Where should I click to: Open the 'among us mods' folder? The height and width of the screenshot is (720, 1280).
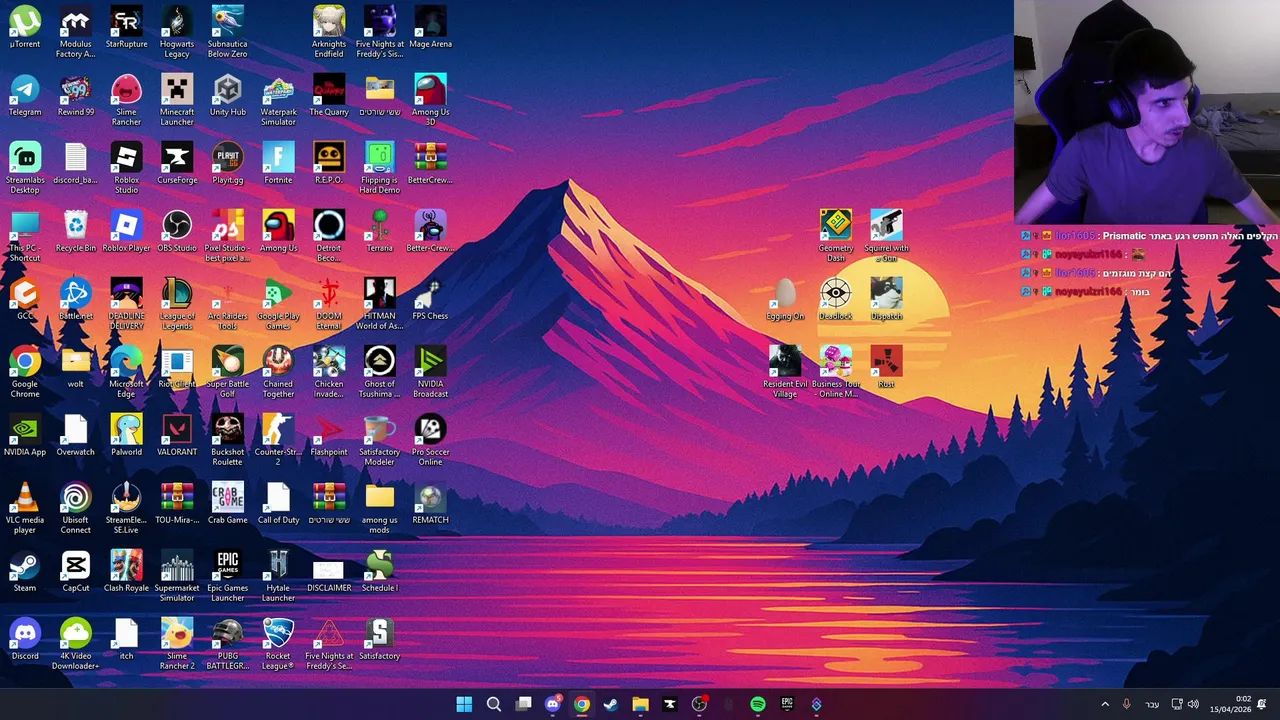380,509
